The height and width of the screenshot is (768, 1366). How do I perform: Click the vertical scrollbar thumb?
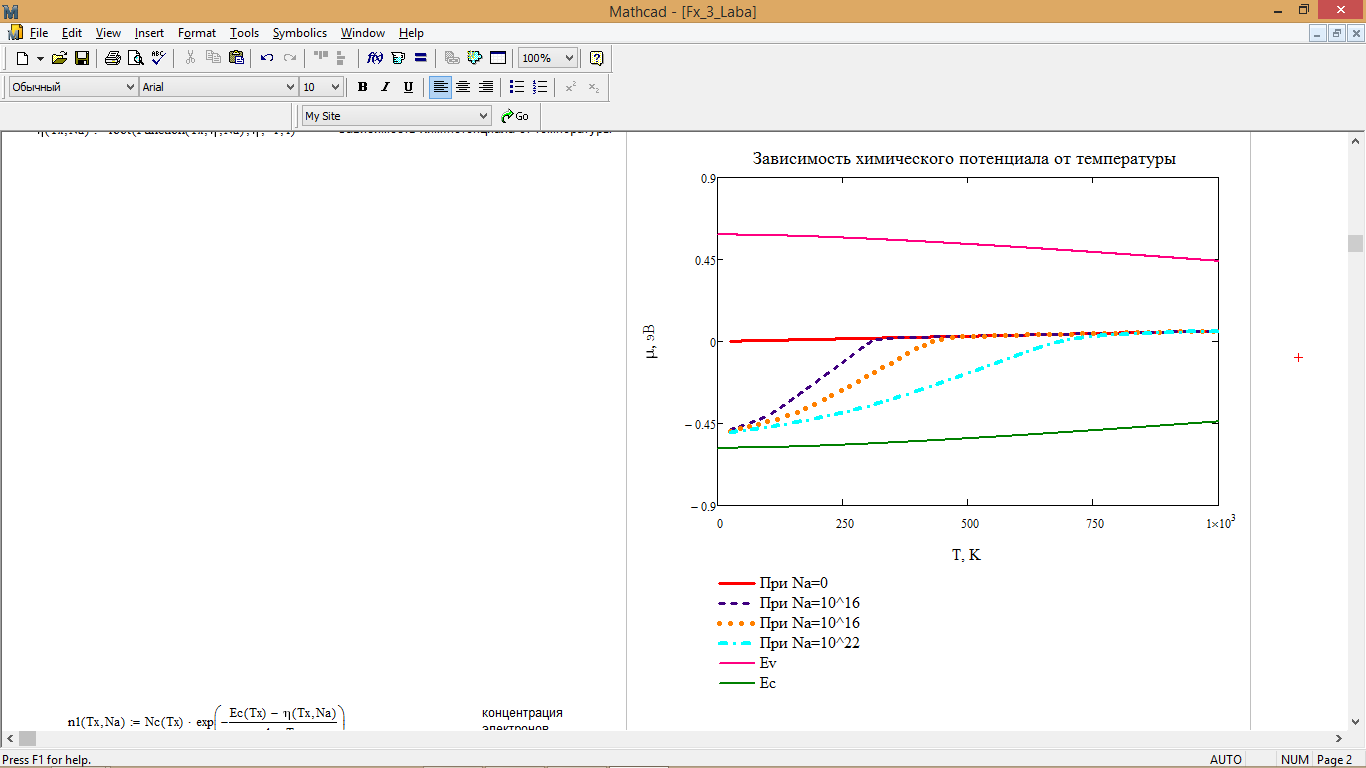[x=1355, y=243]
